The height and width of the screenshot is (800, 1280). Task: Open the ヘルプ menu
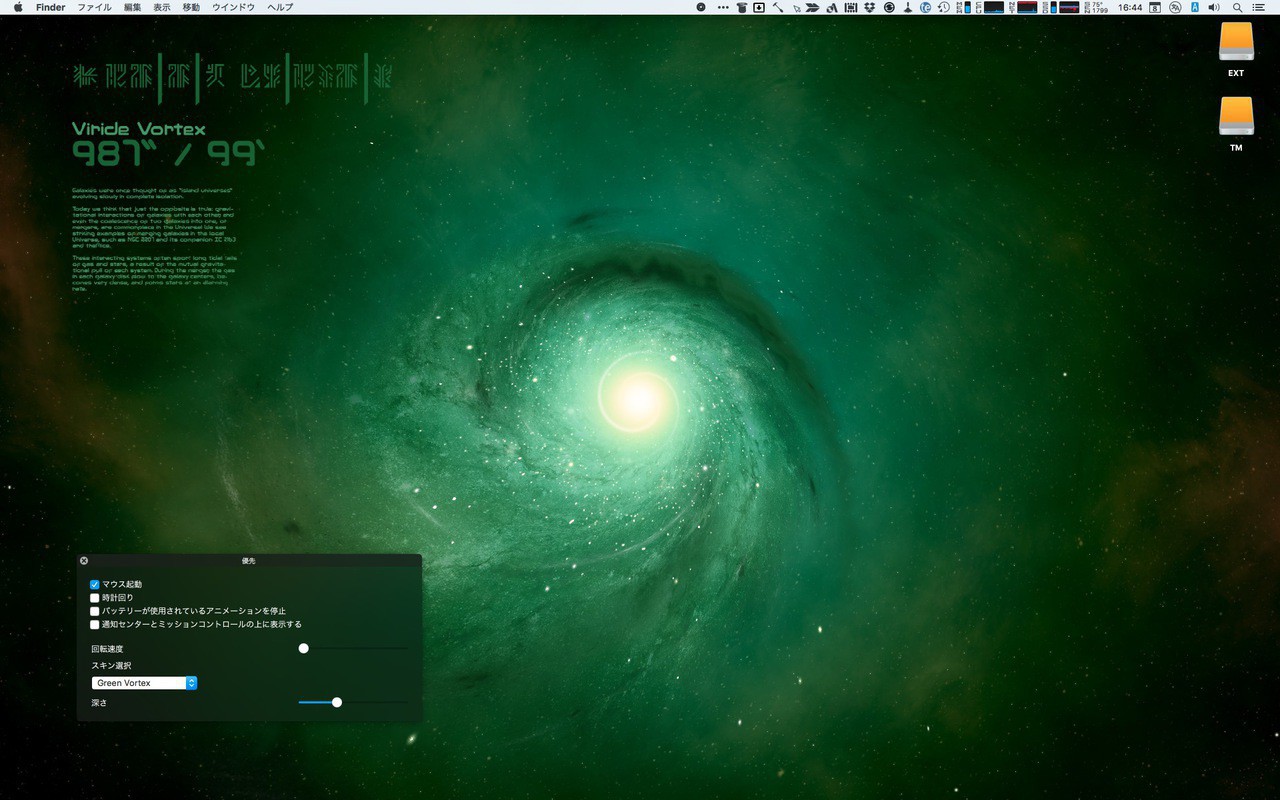point(280,7)
